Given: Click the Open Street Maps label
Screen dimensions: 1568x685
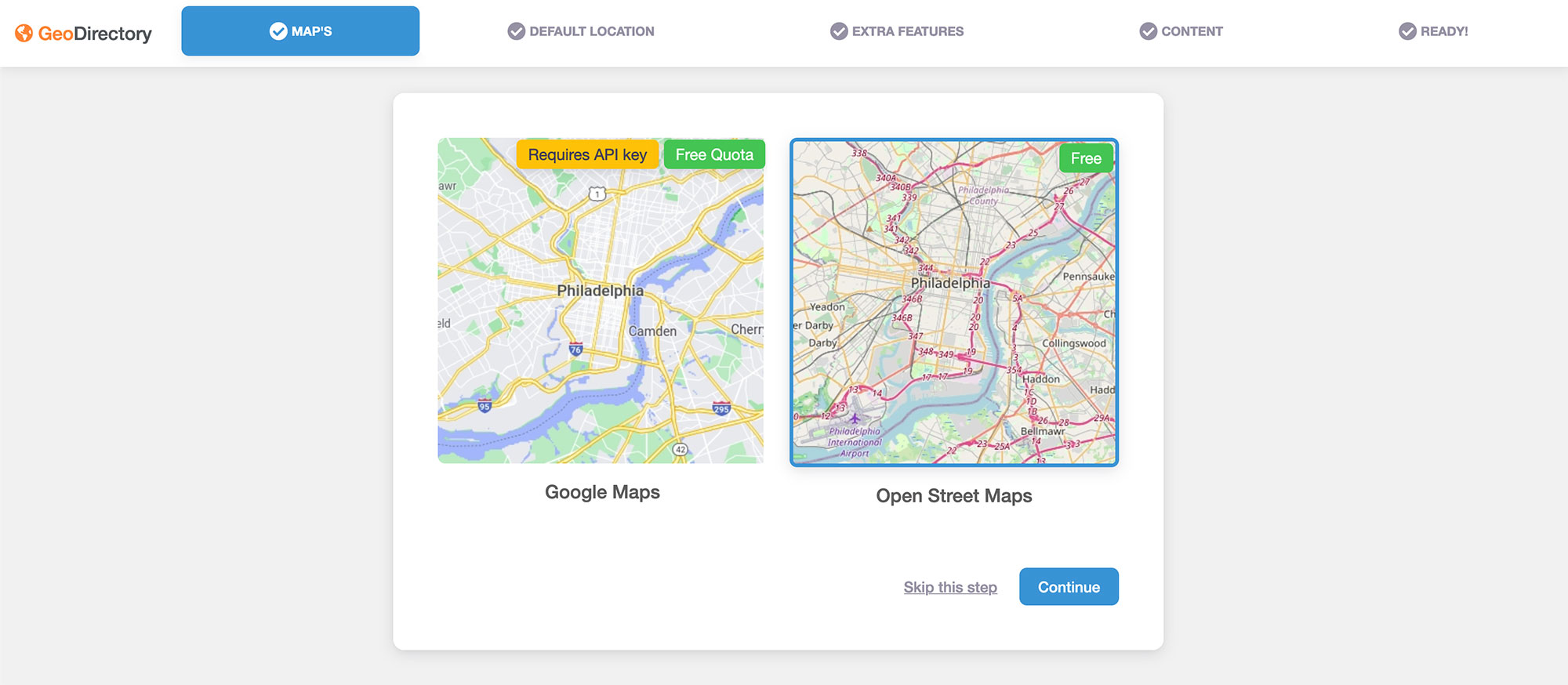Looking at the screenshot, I should point(954,496).
